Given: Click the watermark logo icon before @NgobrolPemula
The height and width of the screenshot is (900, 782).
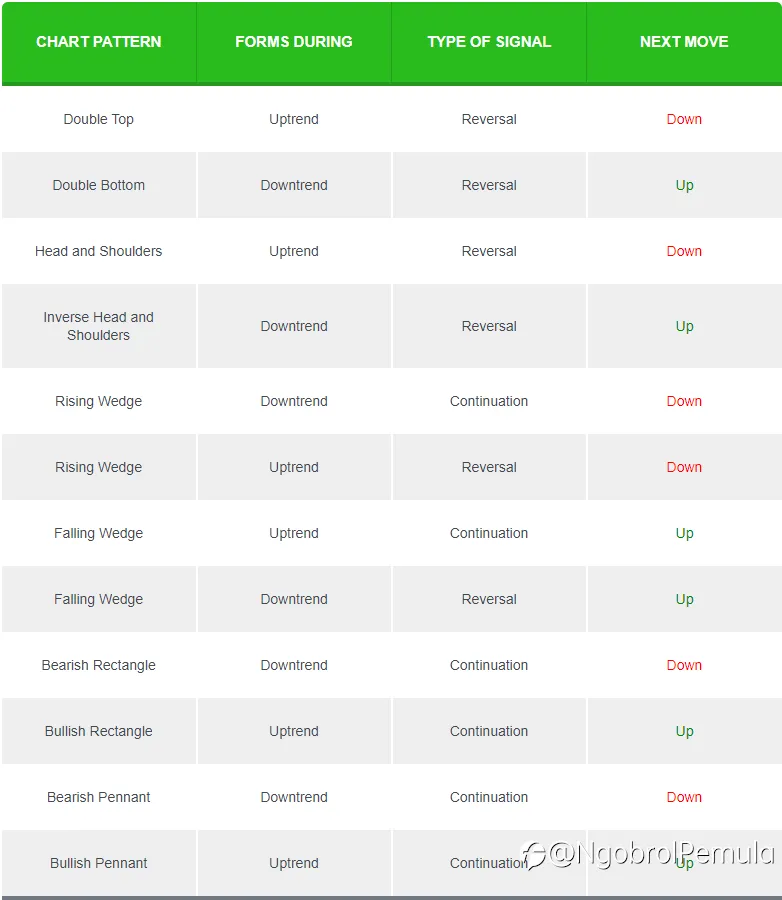Looking at the screenshot, I should point(533,855).
